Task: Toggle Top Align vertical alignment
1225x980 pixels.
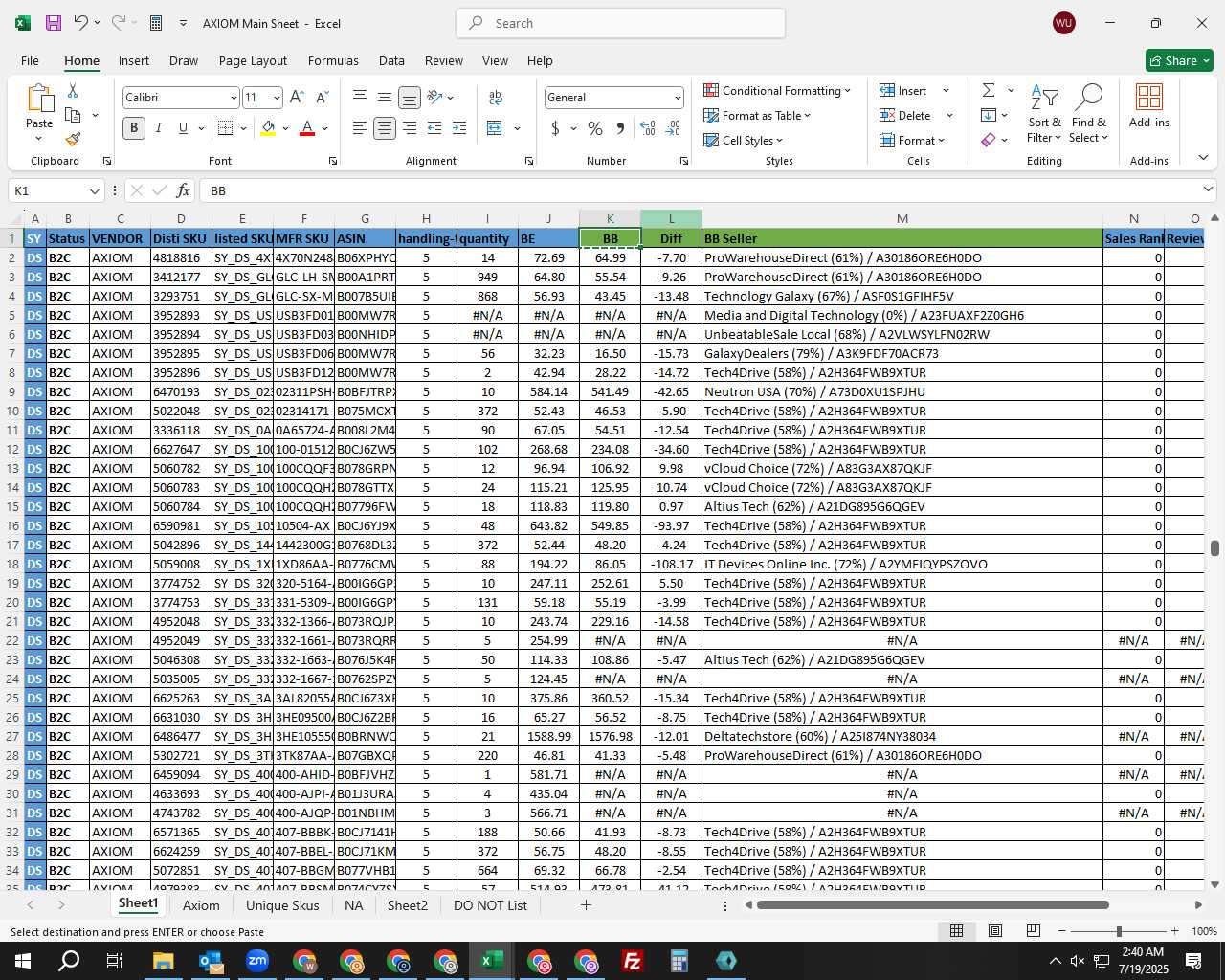Action: tap(360, 98)
